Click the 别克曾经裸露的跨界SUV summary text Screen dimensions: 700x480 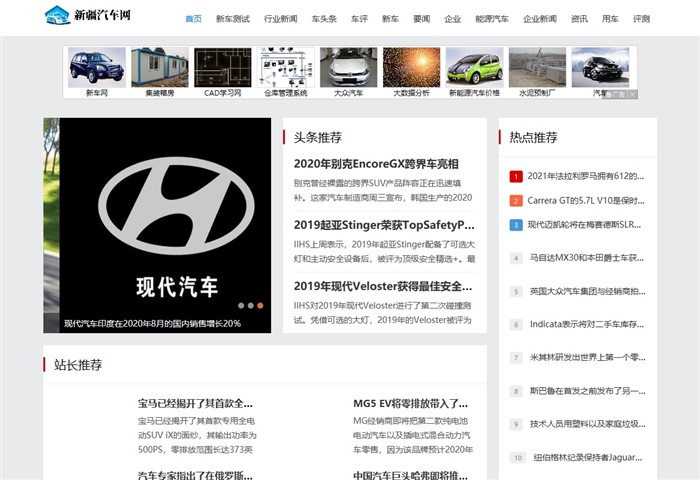point(383,190)
